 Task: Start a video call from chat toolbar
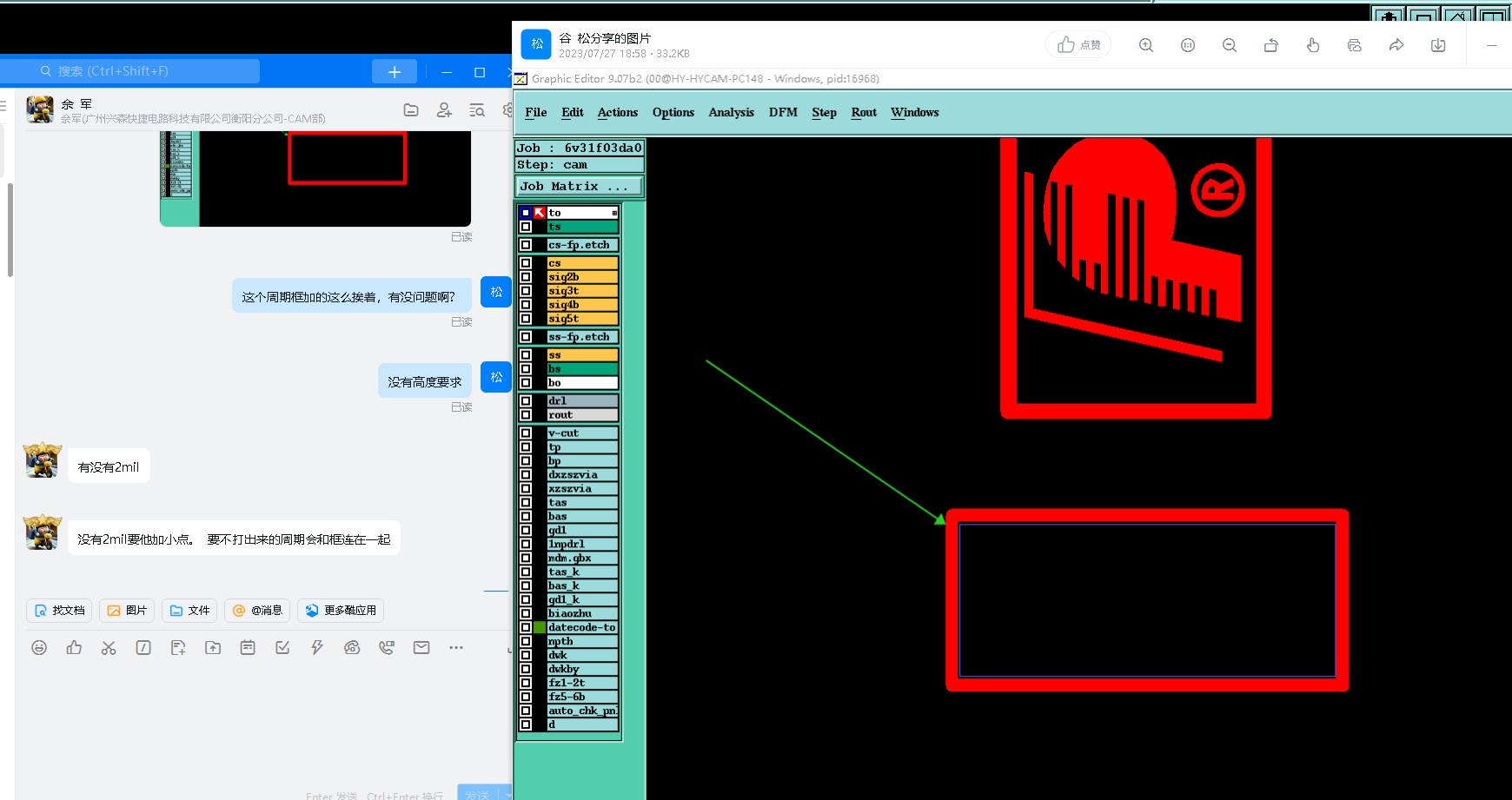(387, 647)
